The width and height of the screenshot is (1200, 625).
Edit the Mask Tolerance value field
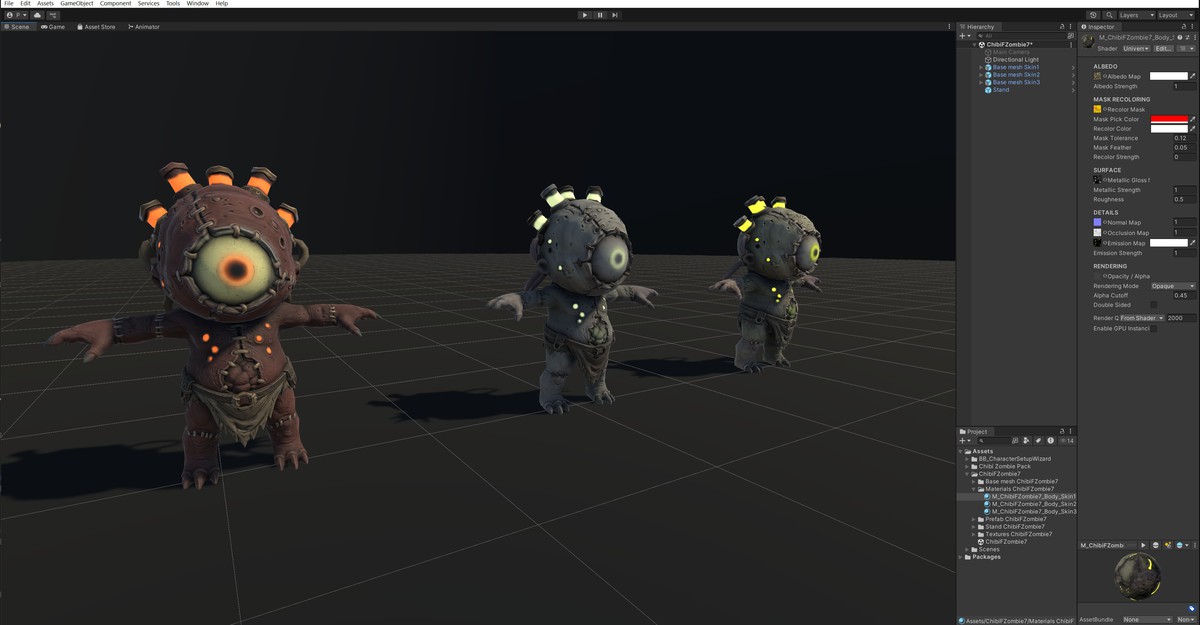[x=1184, y=138]
